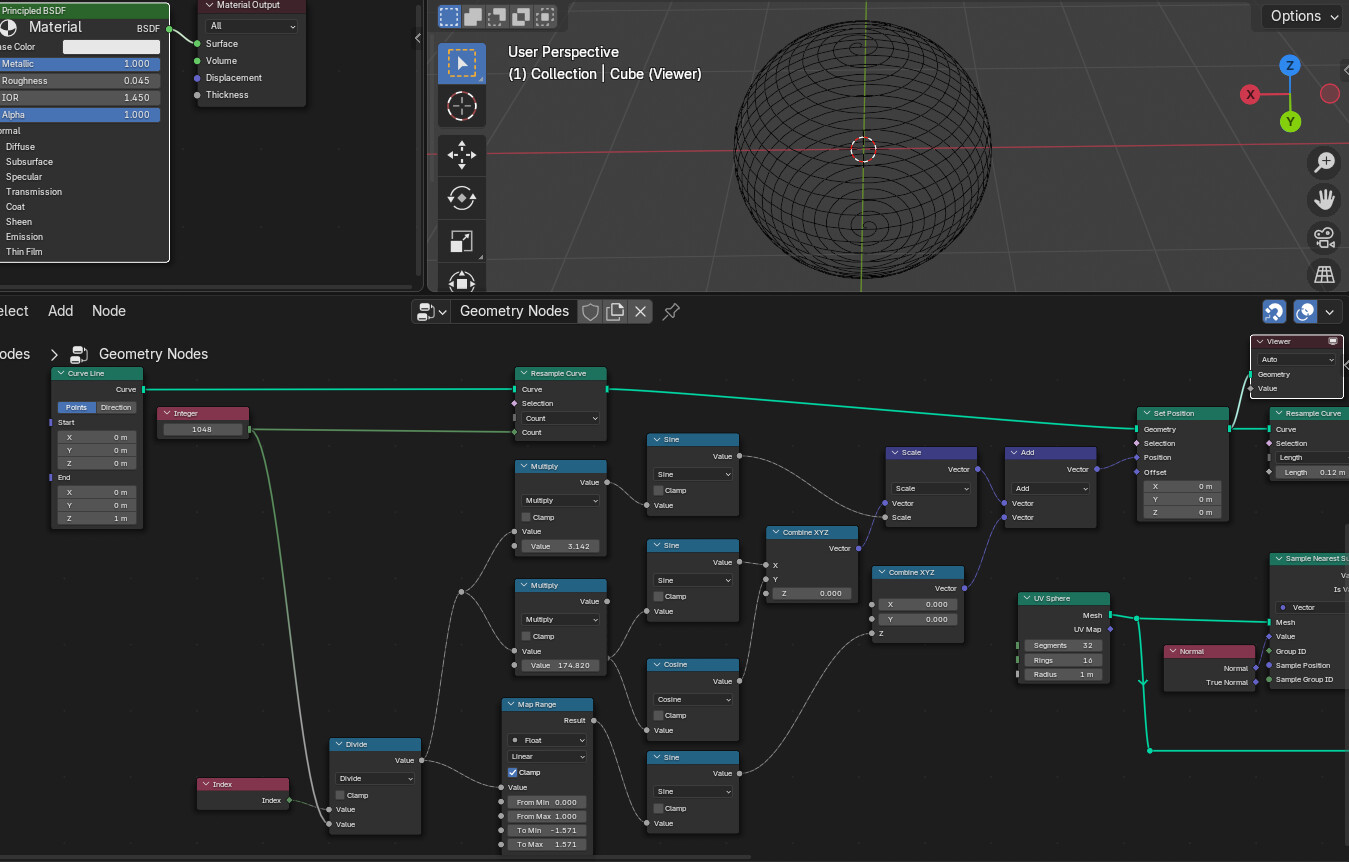The height and width of the screenshot is (862, 1349).
Task: Click the Pan view hand icon
Action: (x=1324, y=200)
